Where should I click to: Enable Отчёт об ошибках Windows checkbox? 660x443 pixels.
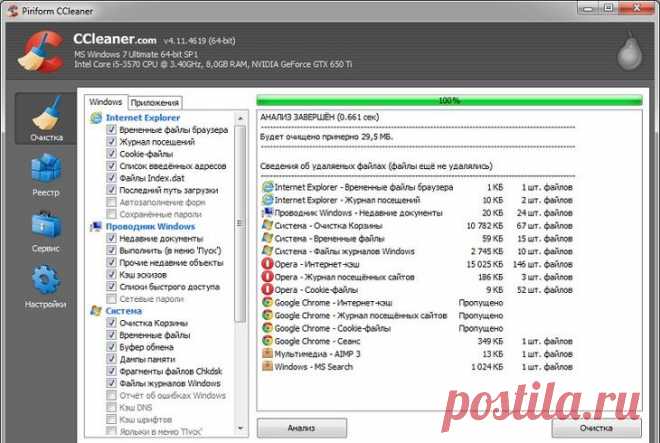click(111, 395)
